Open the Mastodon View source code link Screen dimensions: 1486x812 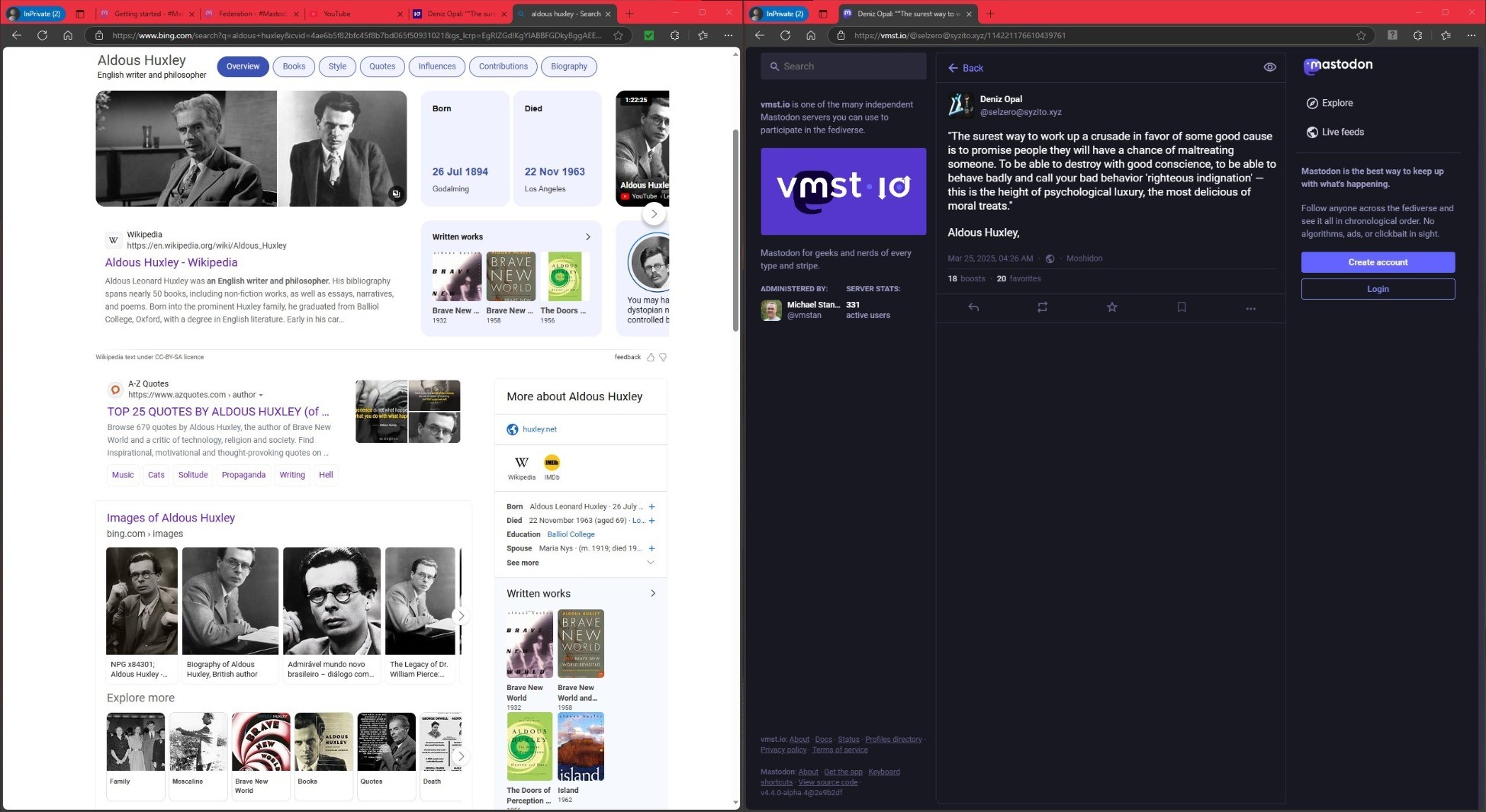pos(828,782)
